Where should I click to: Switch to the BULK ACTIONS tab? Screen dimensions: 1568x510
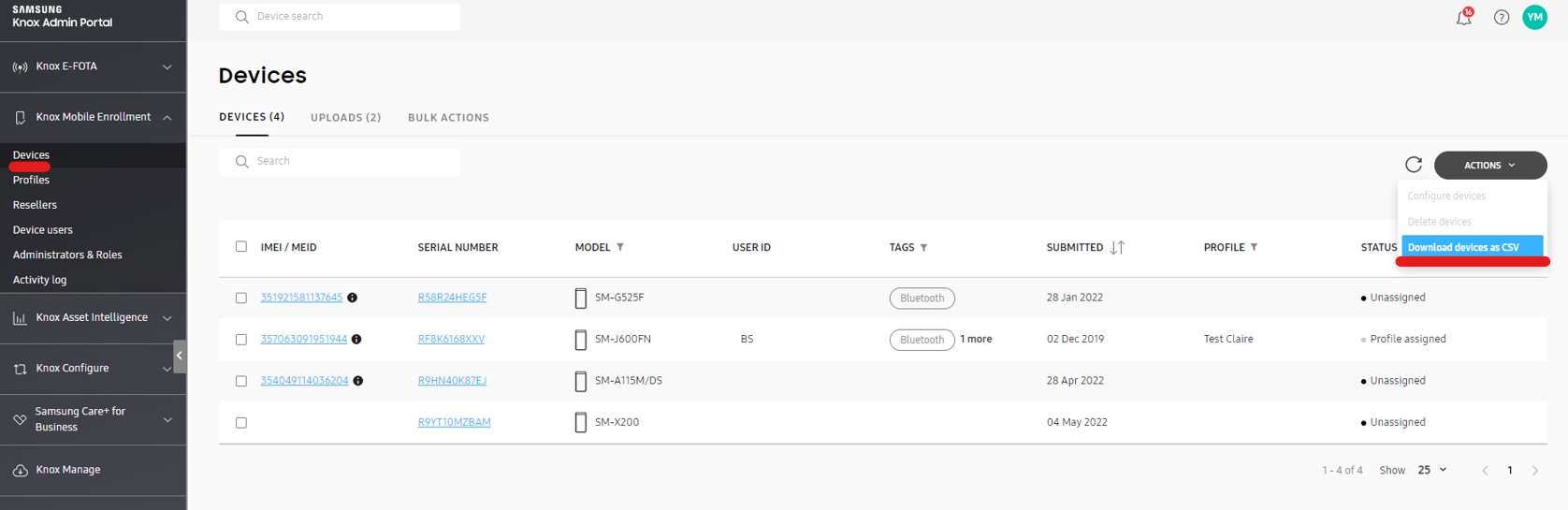[448, 118]
